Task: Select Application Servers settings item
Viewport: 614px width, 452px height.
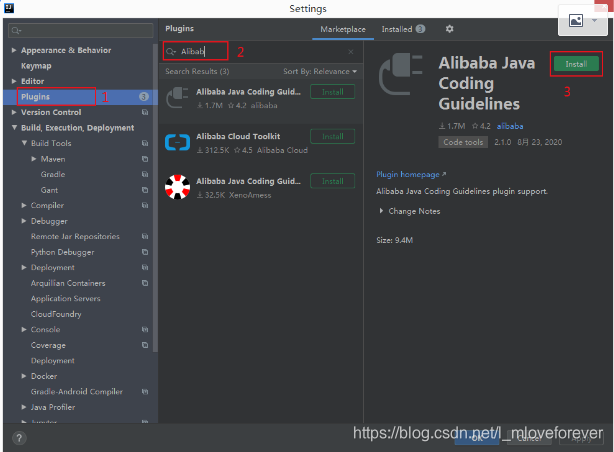Action: pos(66,298)
